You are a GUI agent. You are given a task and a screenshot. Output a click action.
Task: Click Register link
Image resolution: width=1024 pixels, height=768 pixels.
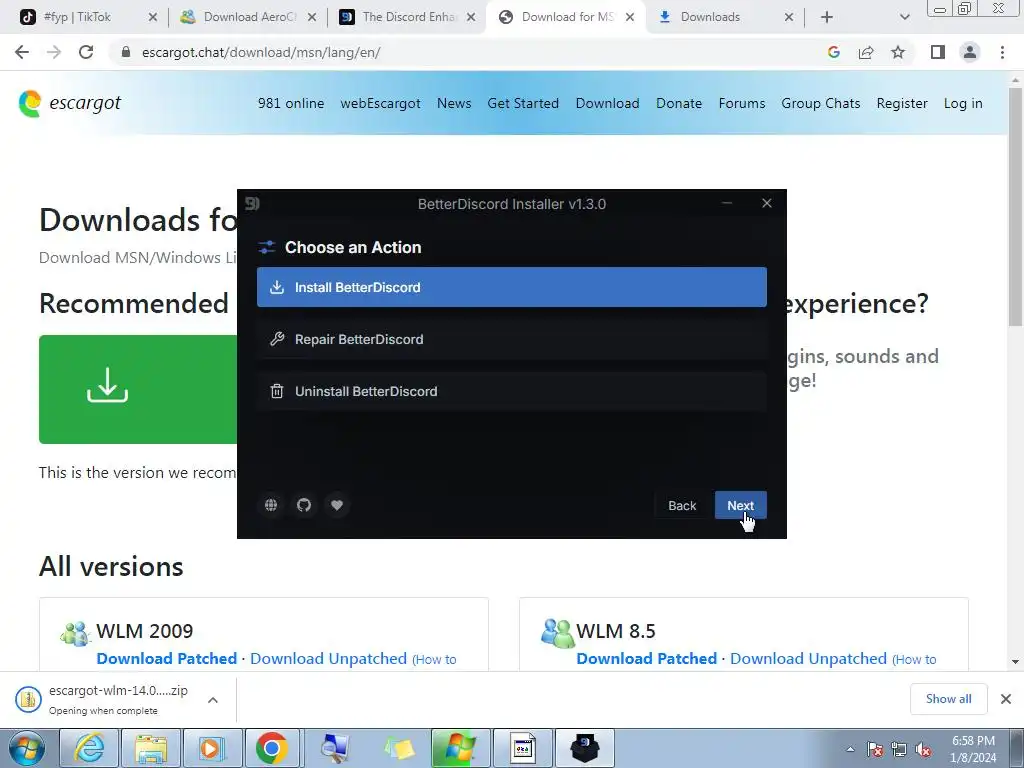(902, 103)
